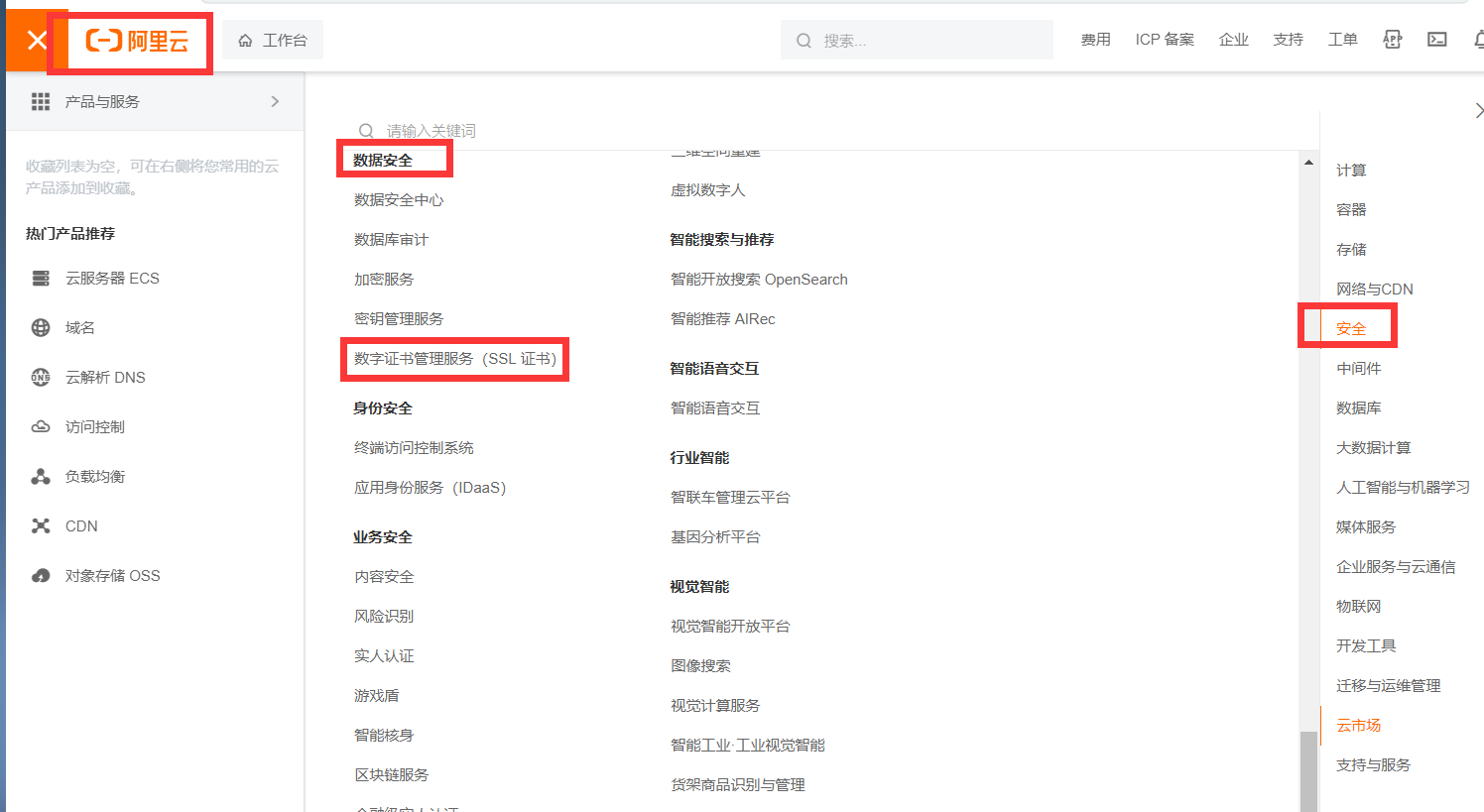Click the 访问控制 cloud icon
The image size is (1484, 812).
41,427
